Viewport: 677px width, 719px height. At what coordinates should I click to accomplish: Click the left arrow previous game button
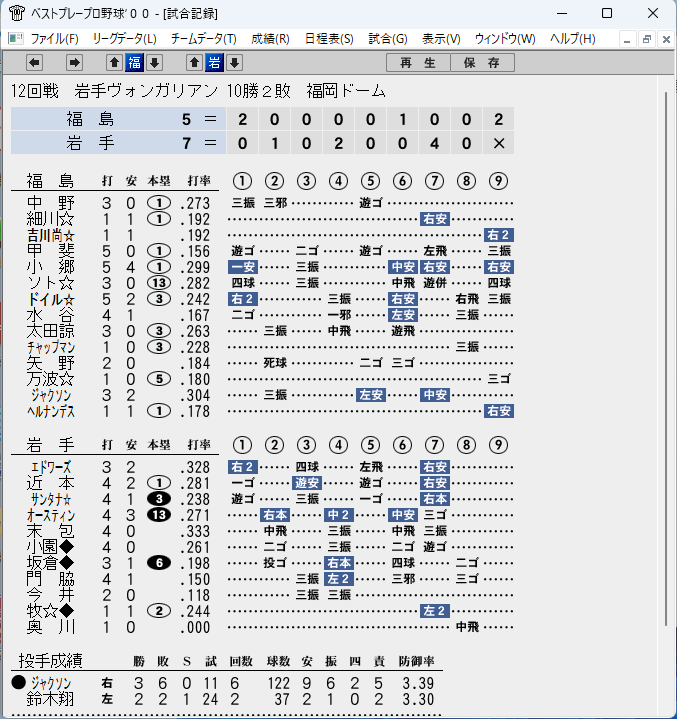pos(34,62)
